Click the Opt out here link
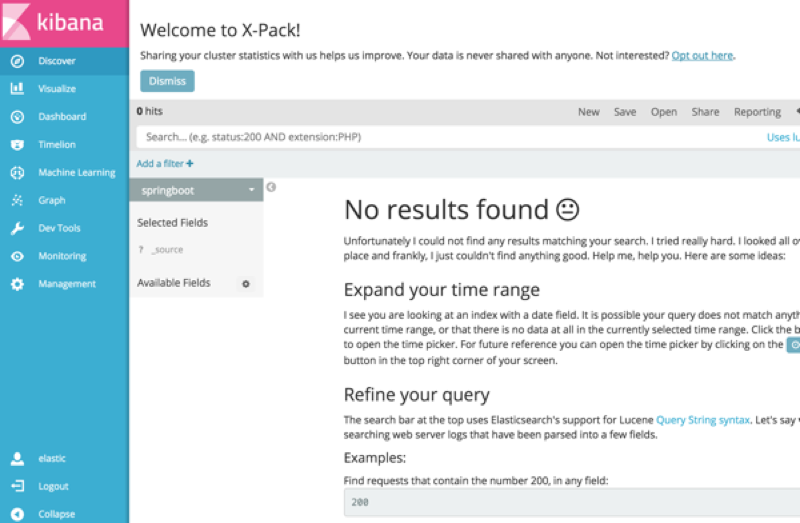The image size is (800, 523). [702, 56]
